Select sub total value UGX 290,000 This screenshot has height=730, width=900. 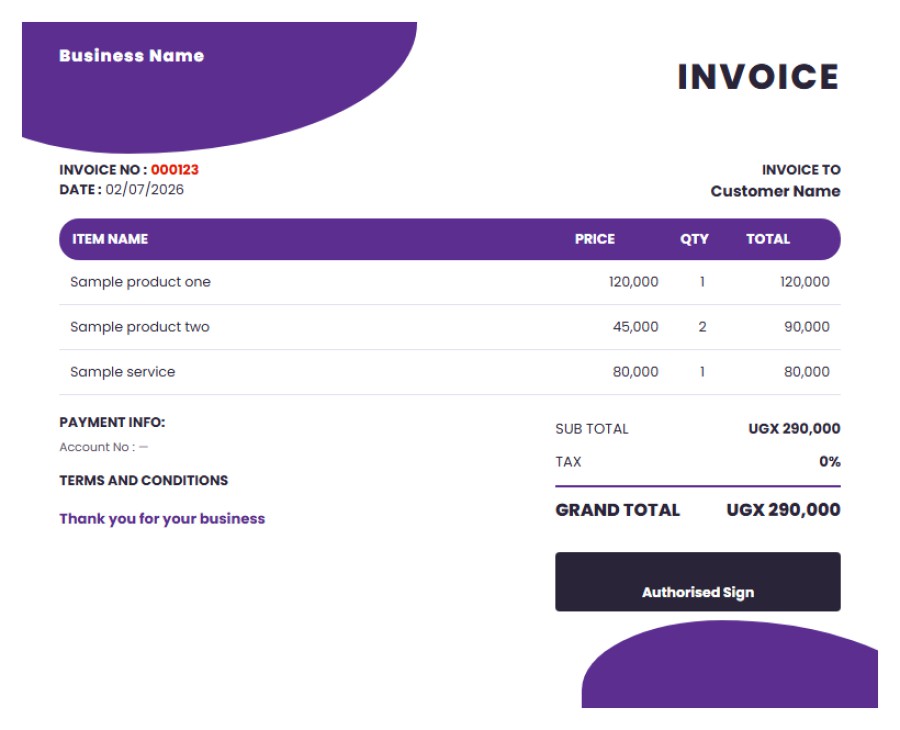click(x=794, y=429)
